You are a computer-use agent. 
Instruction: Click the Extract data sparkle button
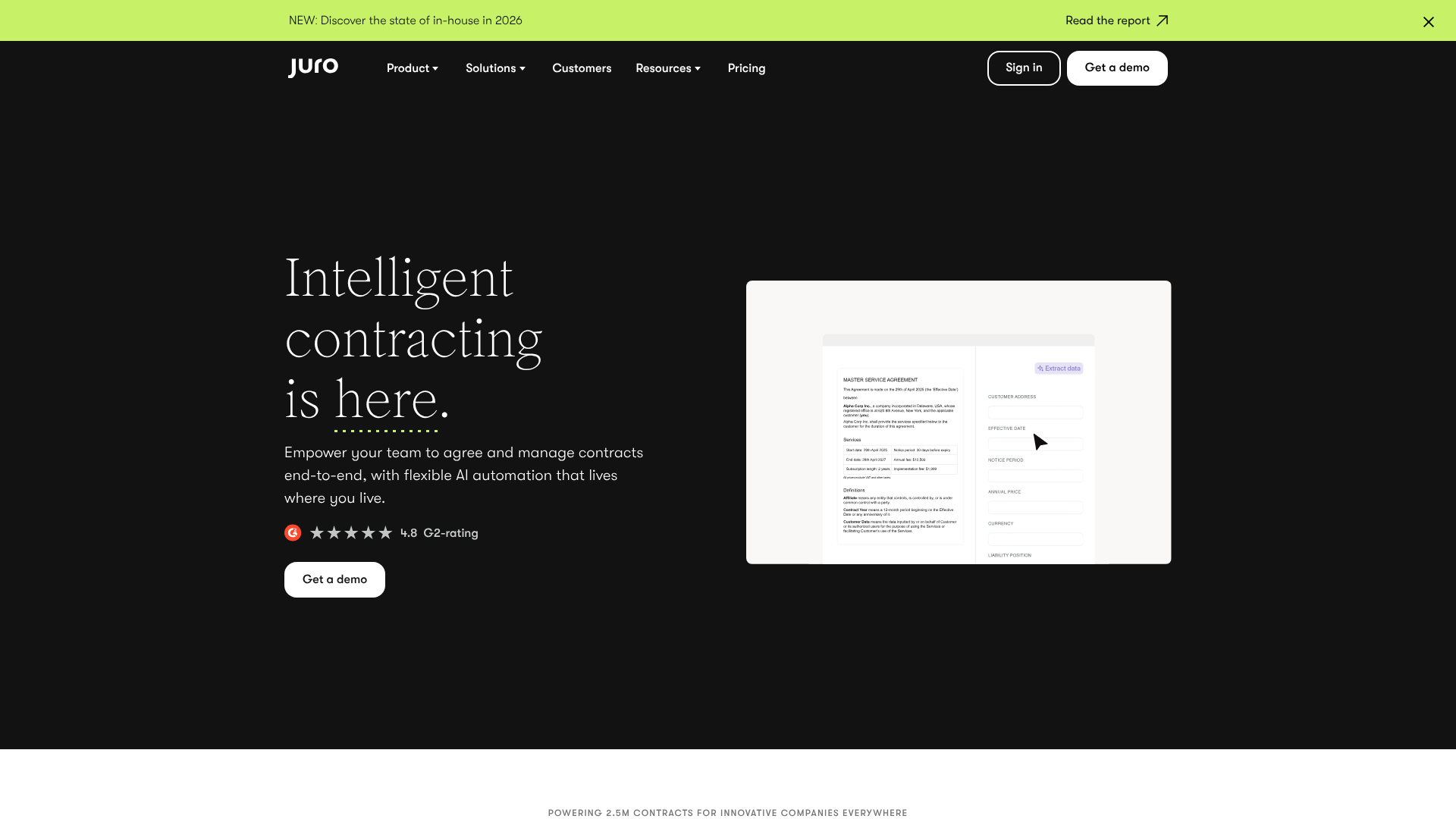[1058, 368]
